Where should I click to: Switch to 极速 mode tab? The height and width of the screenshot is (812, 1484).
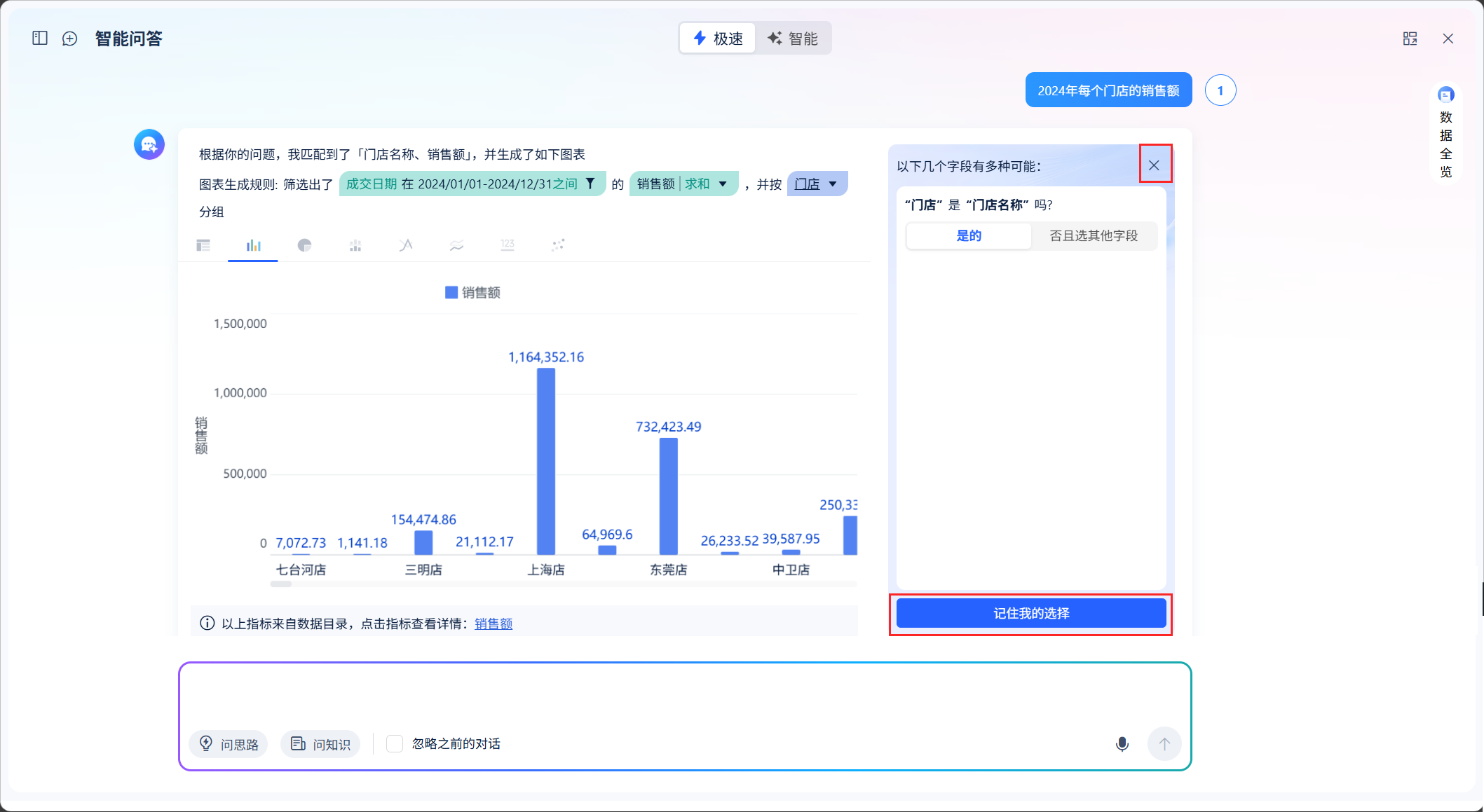tap(718, 39)
